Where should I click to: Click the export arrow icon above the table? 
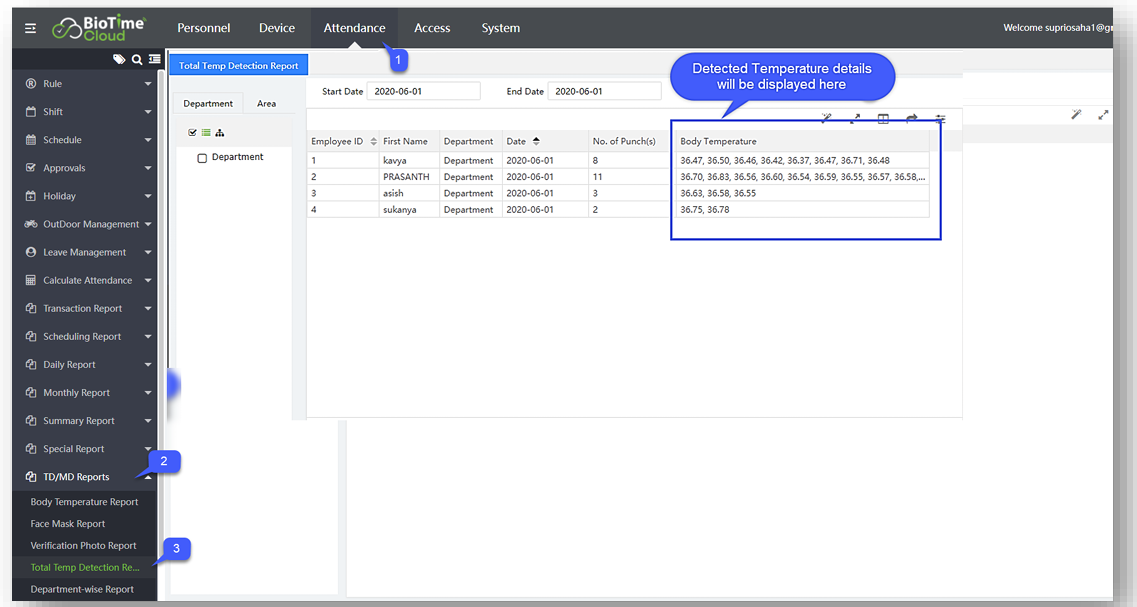pos(911,118)
